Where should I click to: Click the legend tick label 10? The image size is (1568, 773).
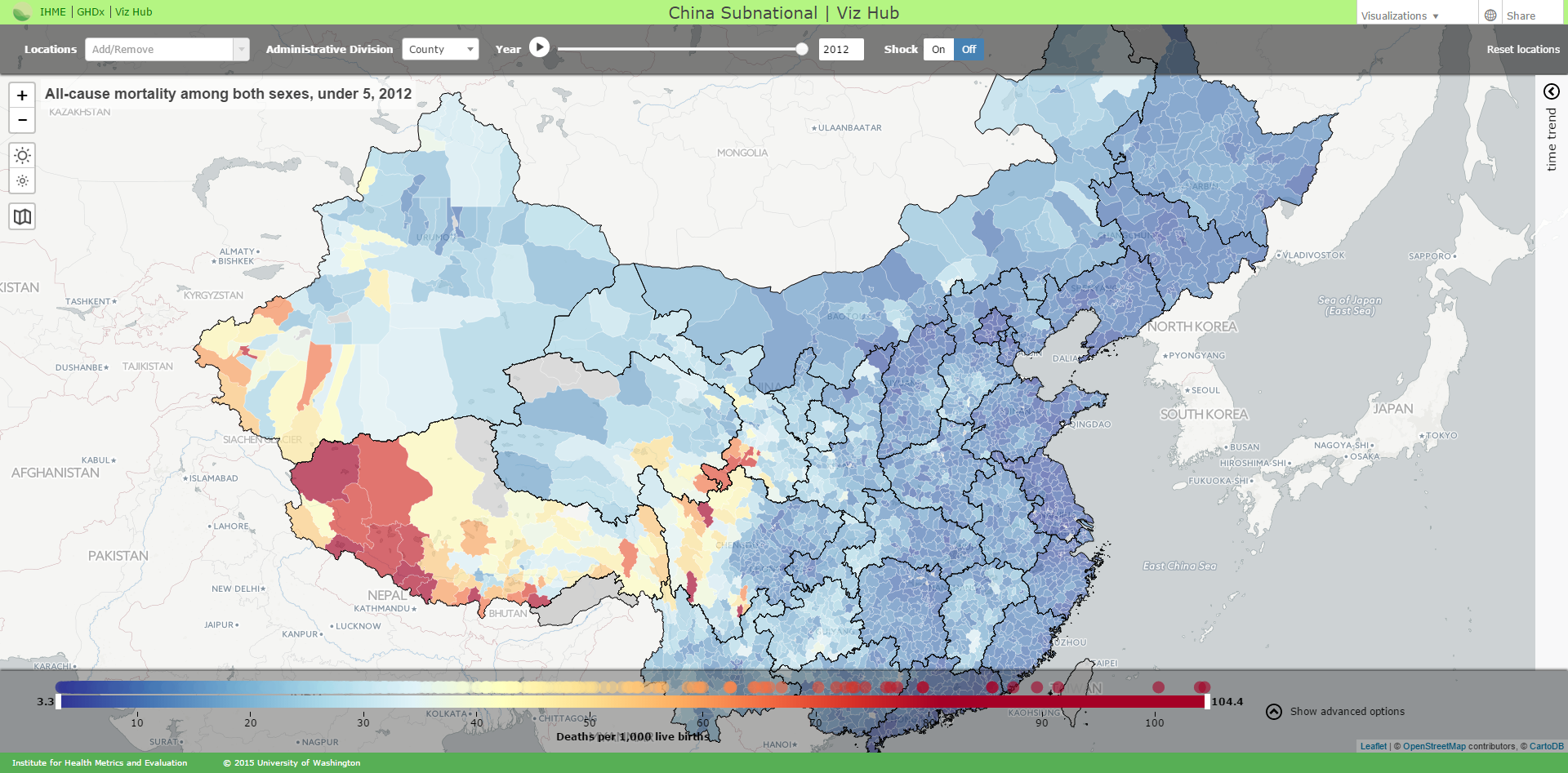pyautogui.click(x=137, y=722)
